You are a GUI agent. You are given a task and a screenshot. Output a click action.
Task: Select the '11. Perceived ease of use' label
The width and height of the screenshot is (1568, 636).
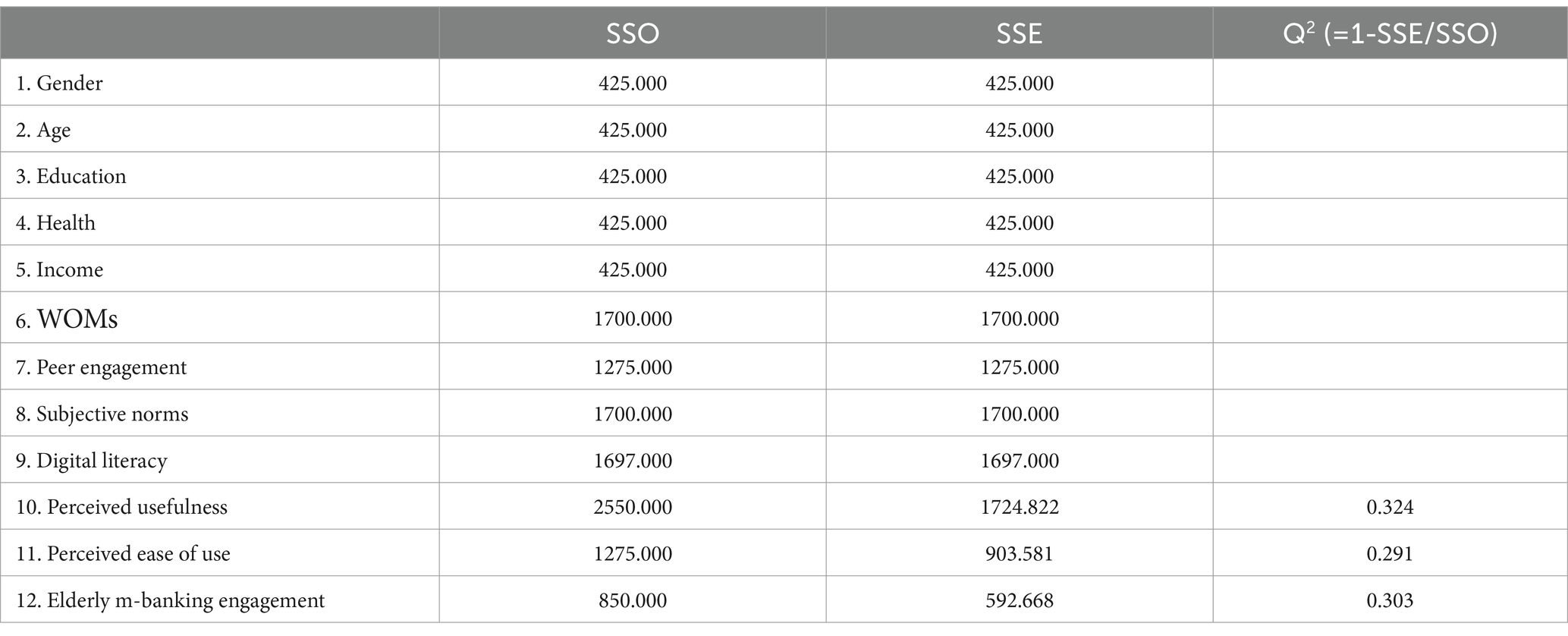pyautogui.click(x=123, y=554)
